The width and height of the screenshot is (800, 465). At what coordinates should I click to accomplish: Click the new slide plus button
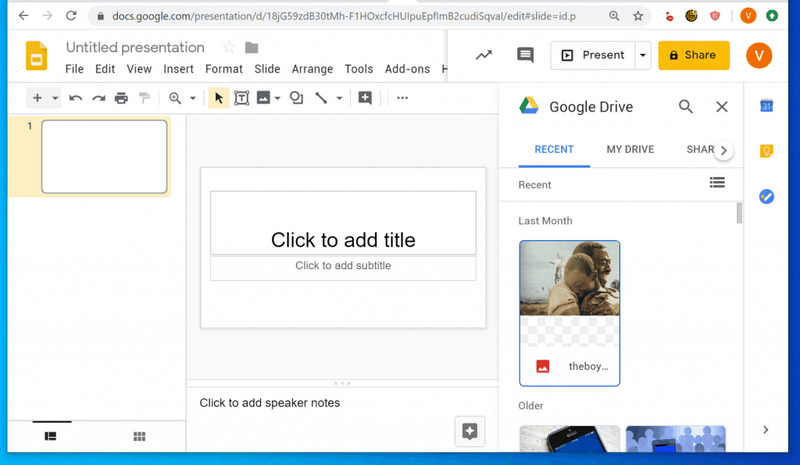[x=37, y=97]
